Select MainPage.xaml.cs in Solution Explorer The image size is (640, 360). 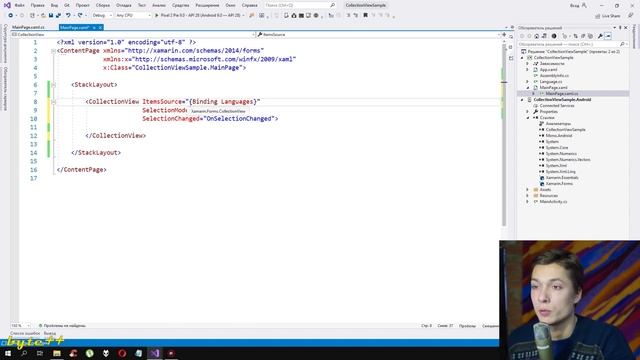[x=562, y=94]
